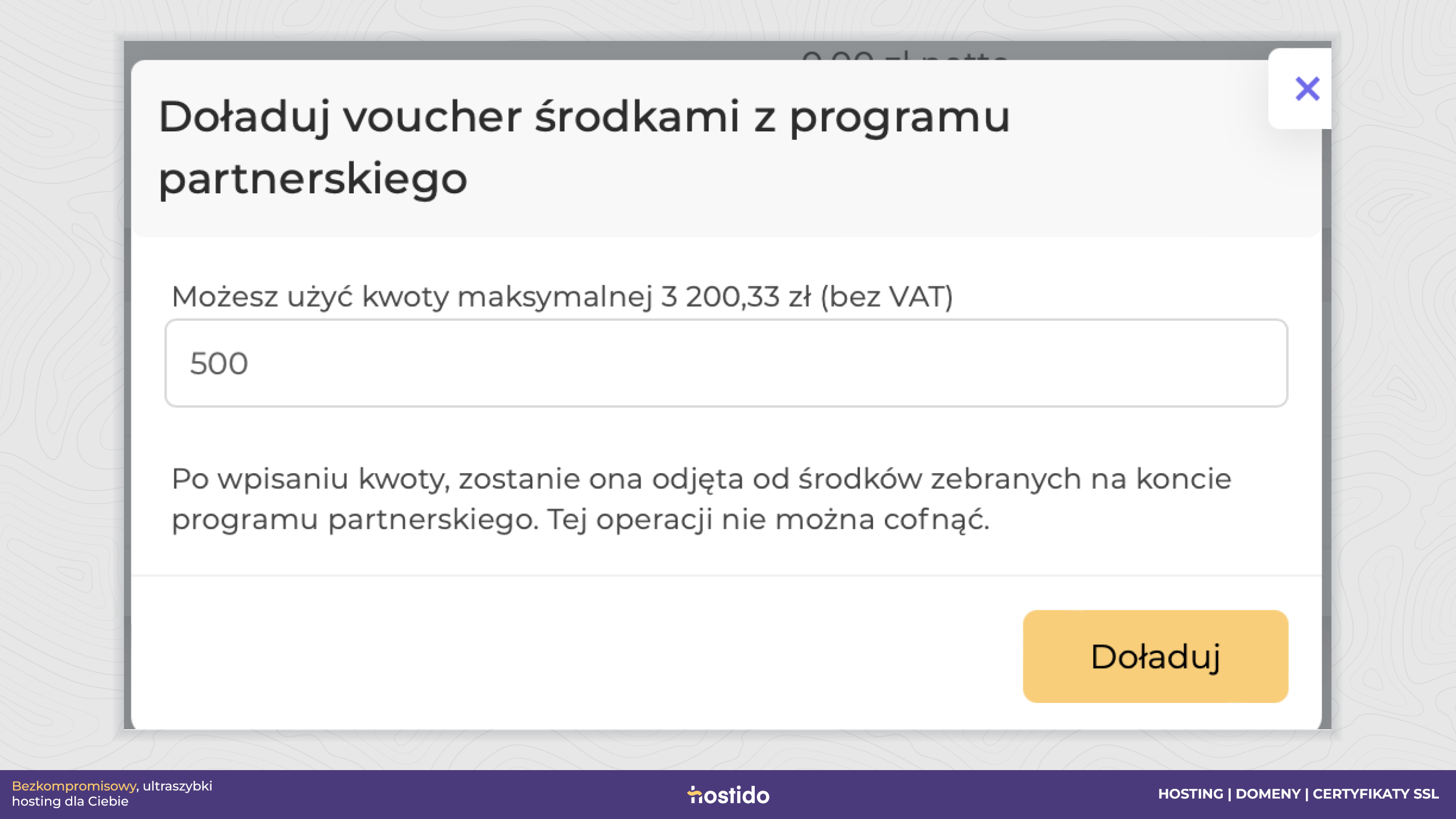Select the DOMENY label in the footer bar
1456x819 pixels.
[1268, 794]
